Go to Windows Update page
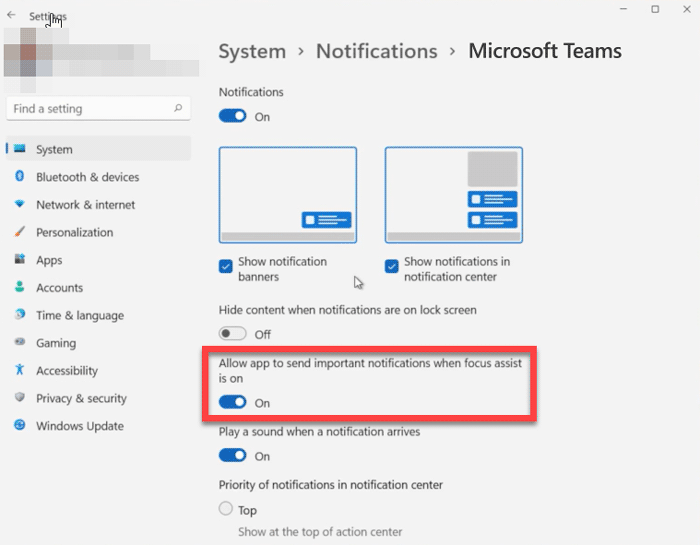 (98, 425)
